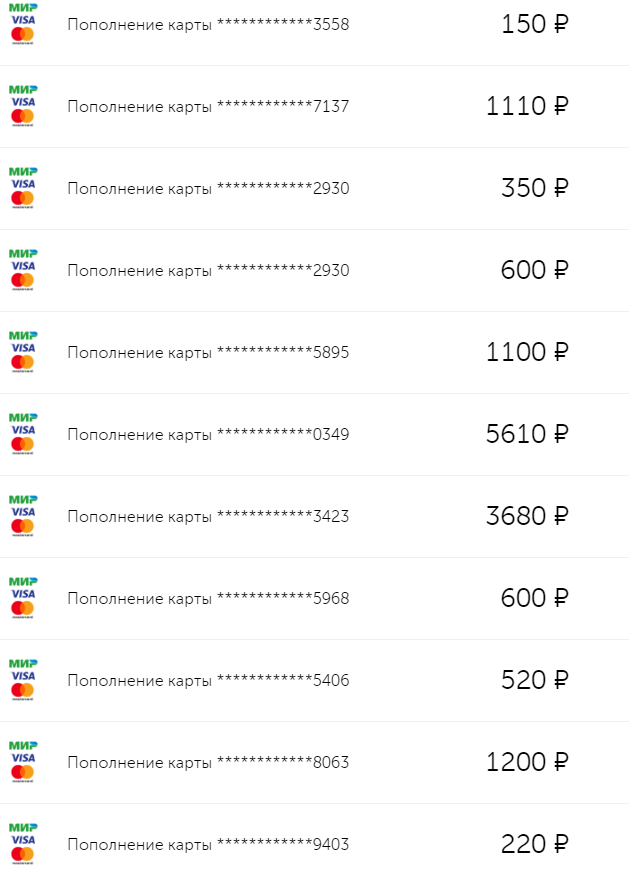Click the 3680 ₽ amount
Image resolution: width=629 pixels, height=877 pixels.
[527, 516]
